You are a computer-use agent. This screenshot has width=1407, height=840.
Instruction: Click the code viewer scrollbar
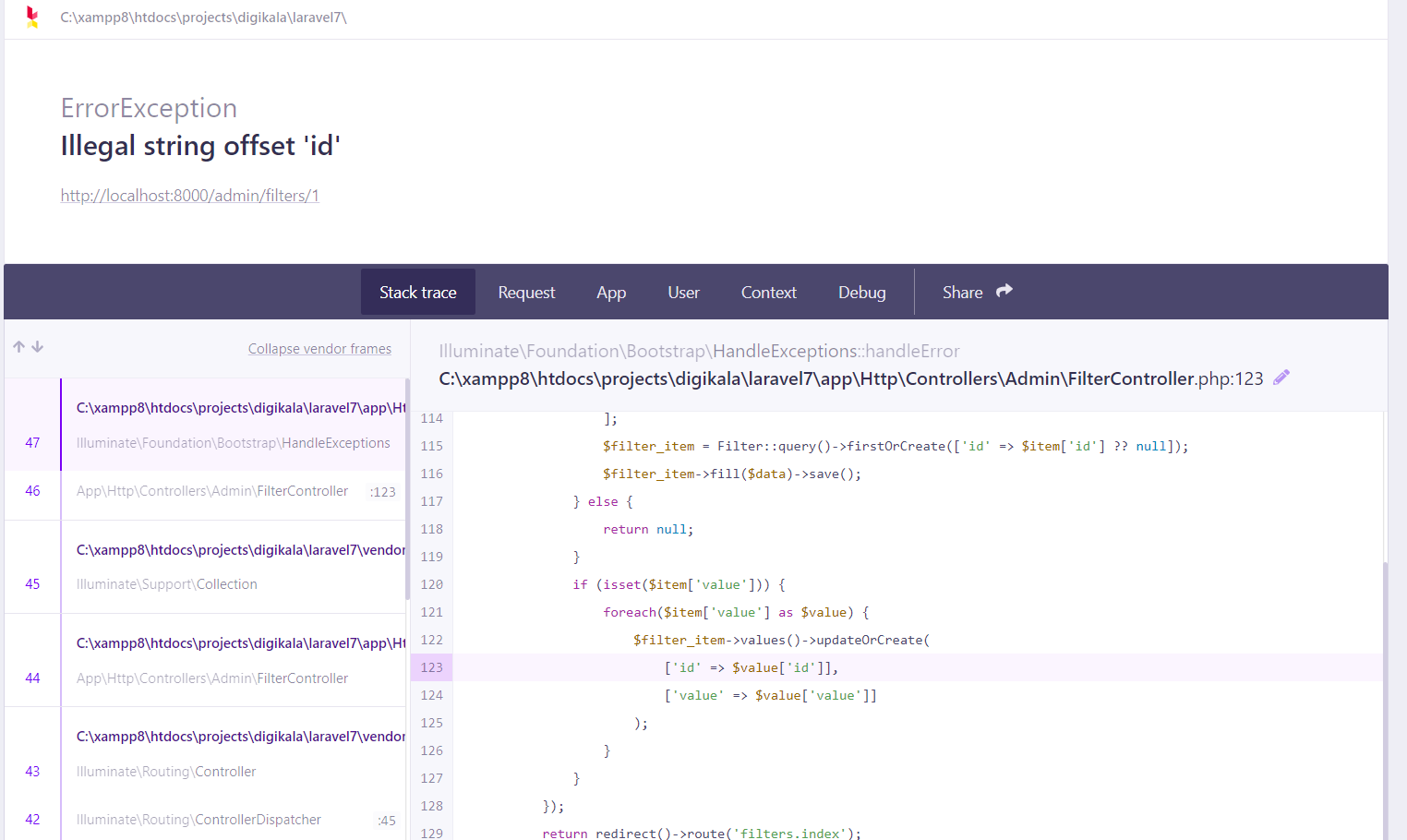coord(1385,702)
